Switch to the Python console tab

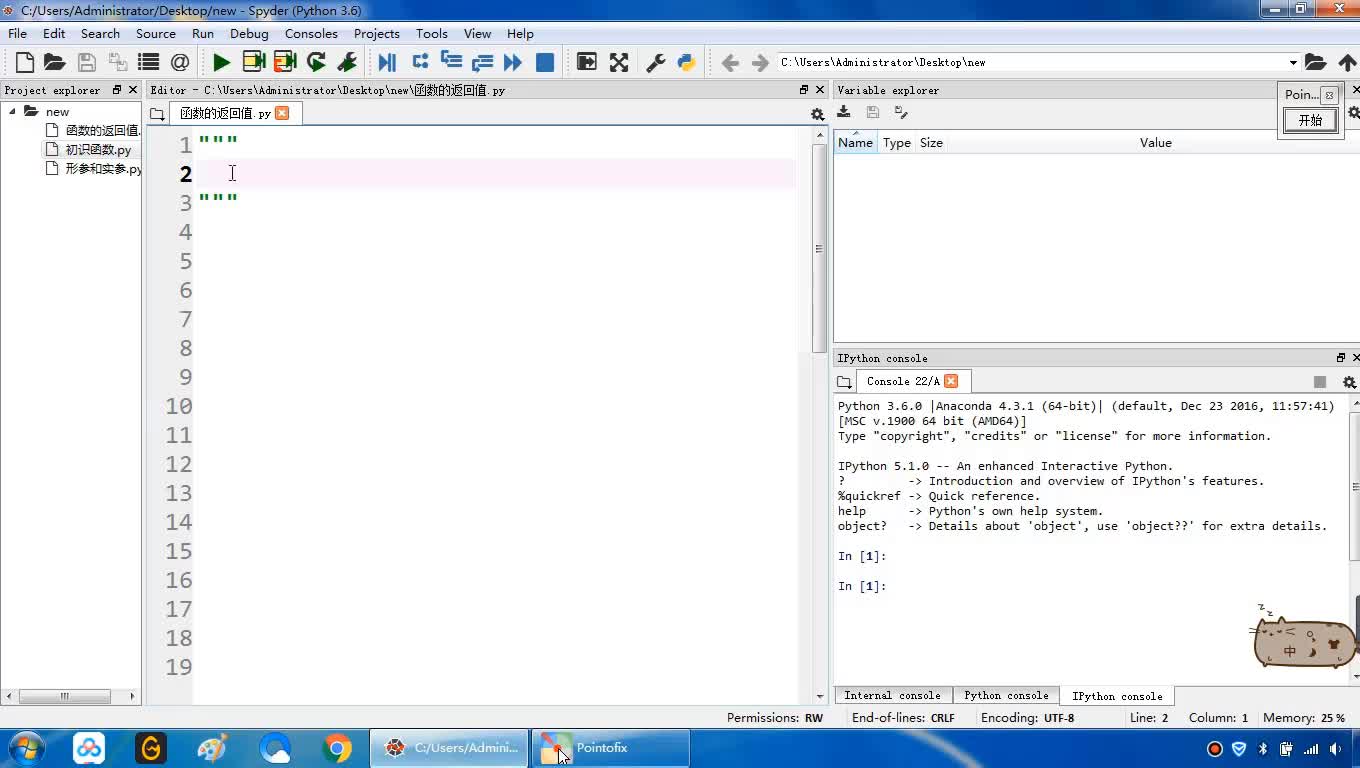click(1006, 695)
